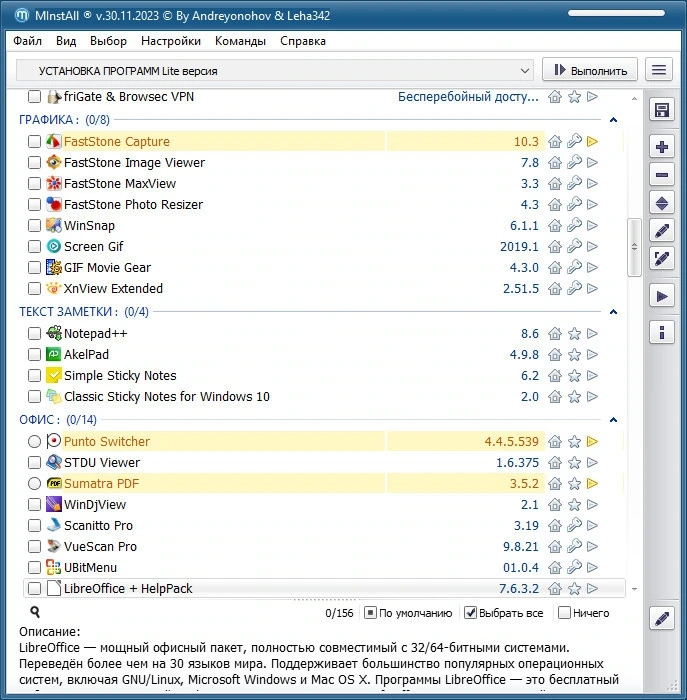Click the Выполнить button
The width and height of the screenshot is (687, 700).
coord(590,70)
